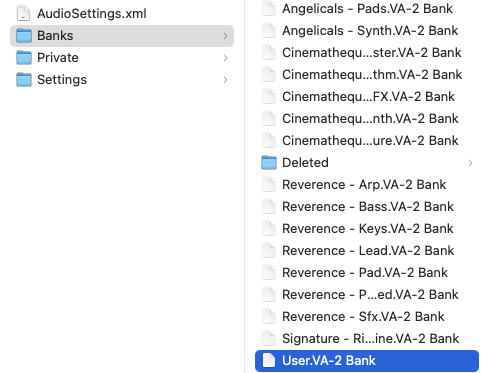
Task: Select Reverence - Sfx.VA-2 Bank file
Action: (367, 316)
